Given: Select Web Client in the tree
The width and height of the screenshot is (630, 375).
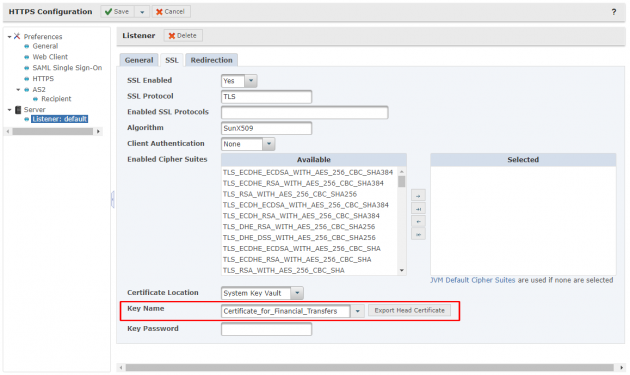Looking at the screenshot, I should [x=50, y=57].
